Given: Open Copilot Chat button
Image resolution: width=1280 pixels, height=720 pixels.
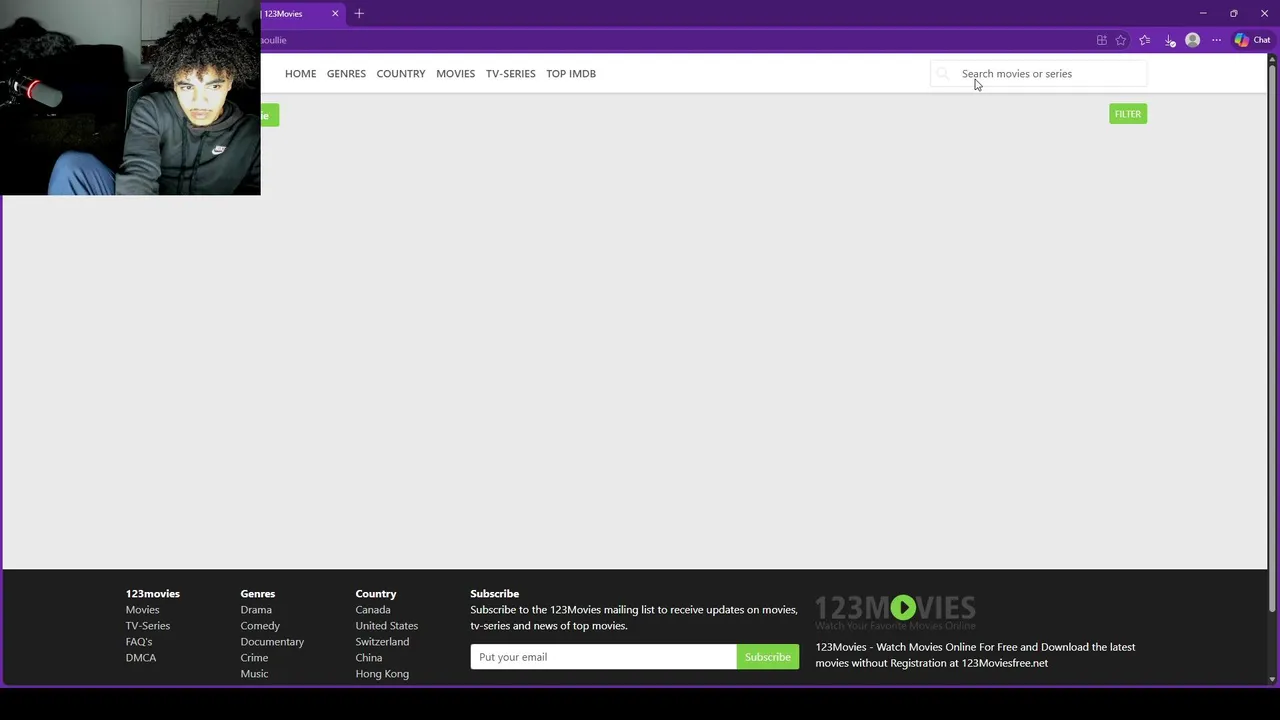Looking at the screenshot, I should point(1252,40).
